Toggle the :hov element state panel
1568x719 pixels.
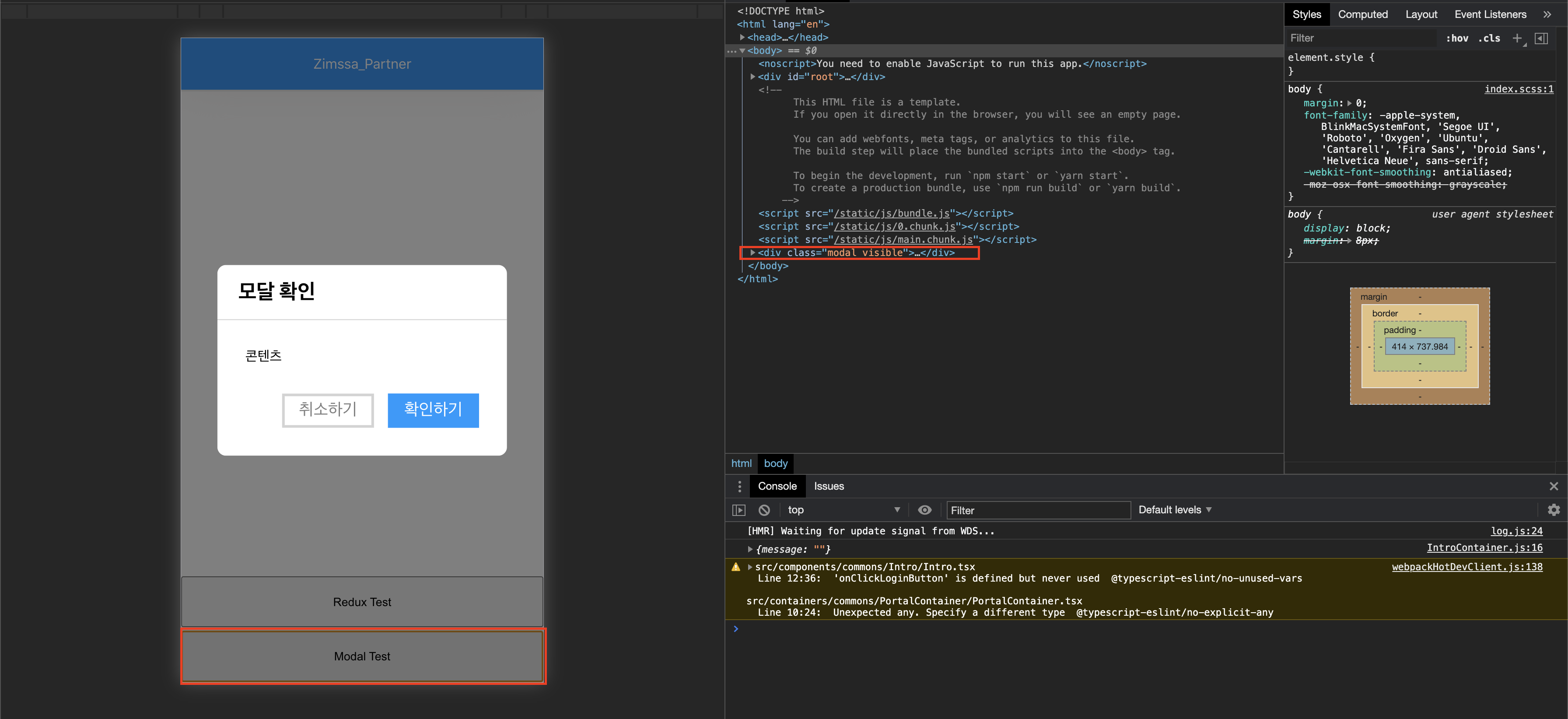point(1456,39)
